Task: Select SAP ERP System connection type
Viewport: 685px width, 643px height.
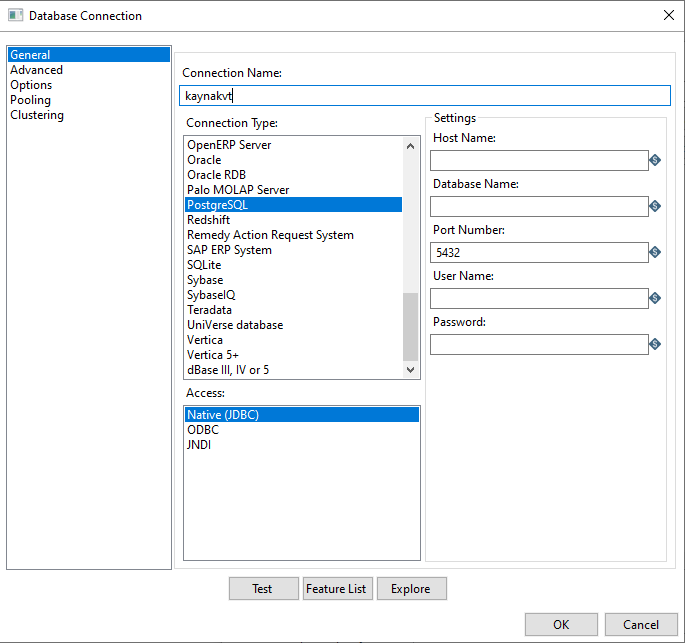Action: pos(293,250)
